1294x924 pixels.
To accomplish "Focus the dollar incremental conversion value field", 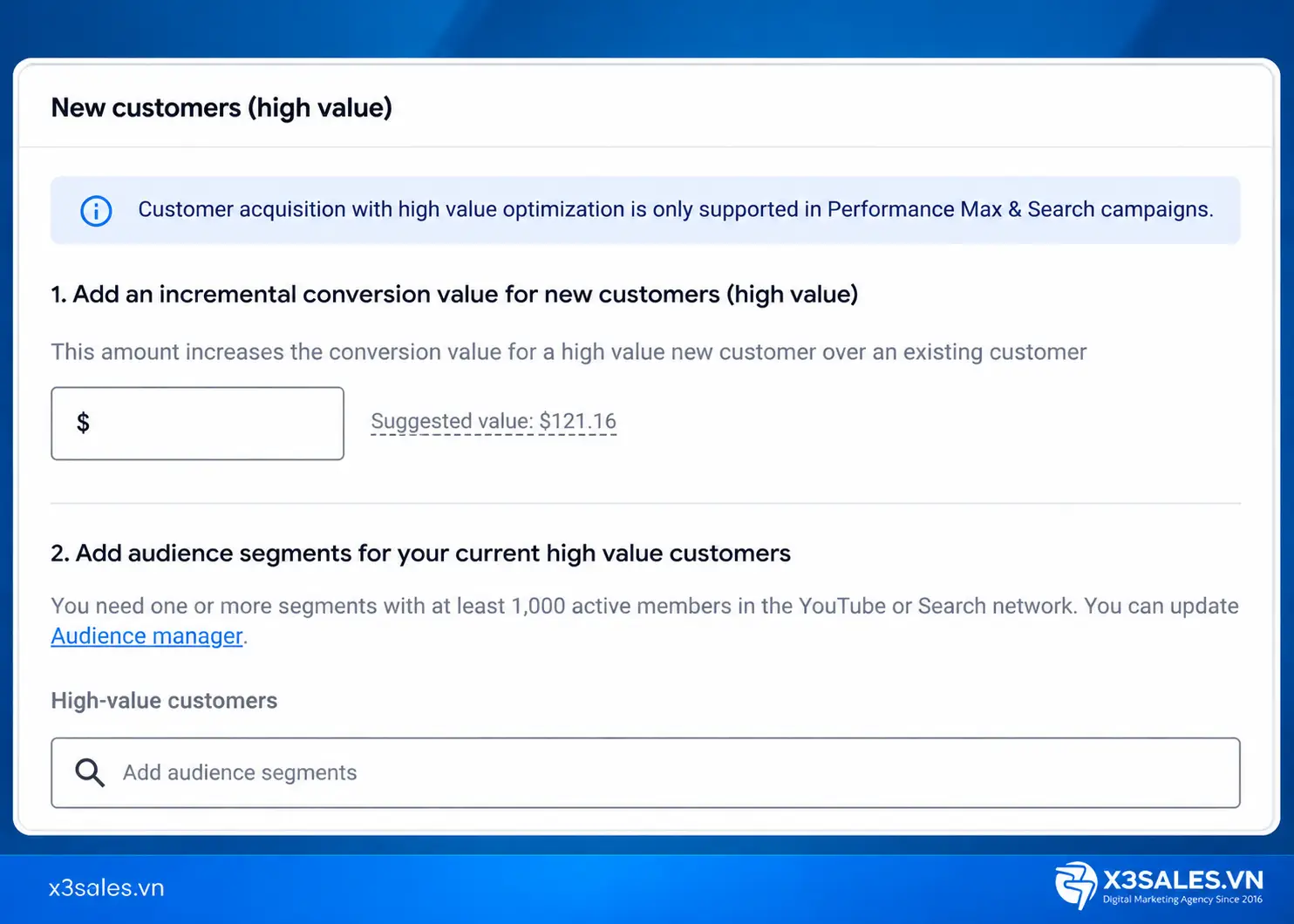I will tap(197, 424).
